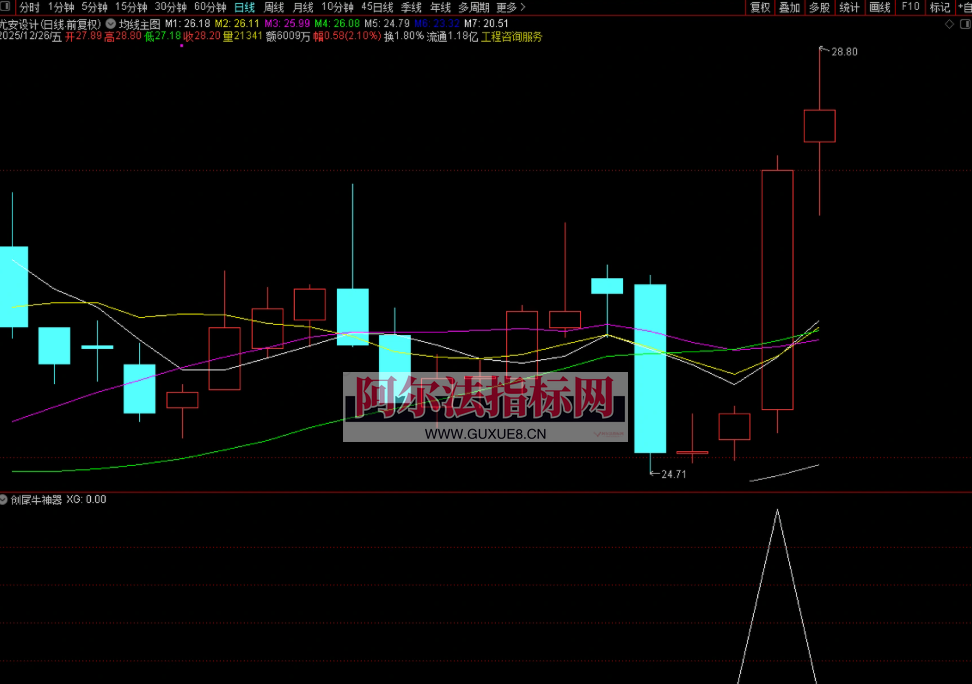The width and height of the screenshot is (972, 684).
Task: Click the small icon left of 分时
Action: pyautogui.click(x=6, y=7)
